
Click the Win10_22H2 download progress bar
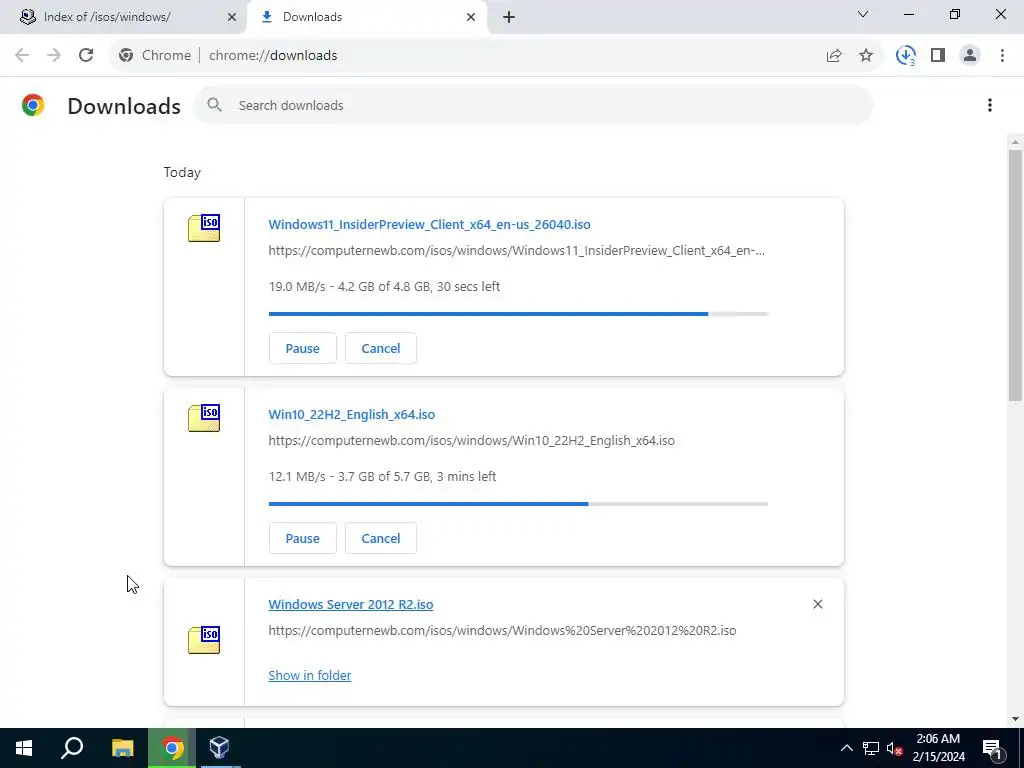click(x=519, y=504)
